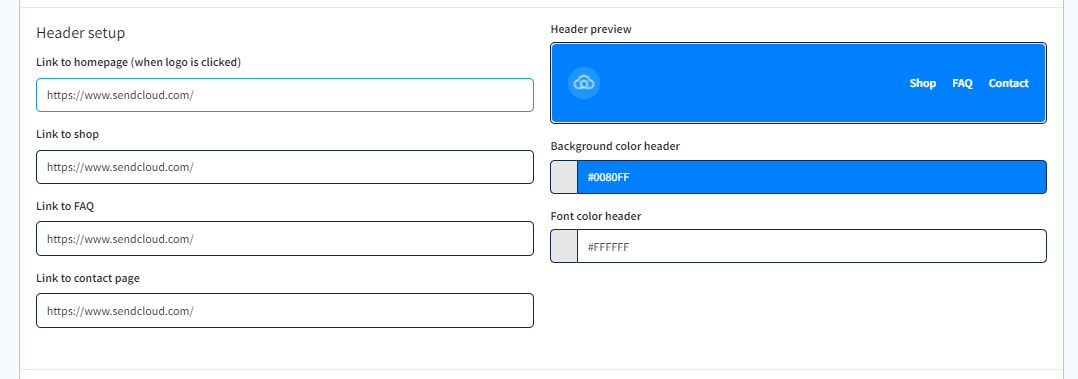Click the 'Link to FAQ' label
Screen dimensions: 1078x379
(65, 206)
